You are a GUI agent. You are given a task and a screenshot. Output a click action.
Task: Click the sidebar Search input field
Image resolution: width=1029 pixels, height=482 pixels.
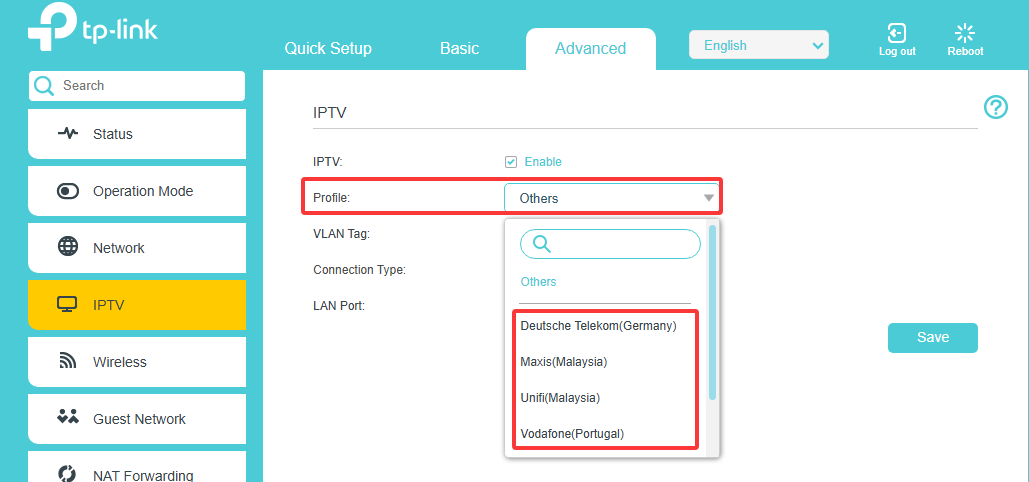pos(137,85)
